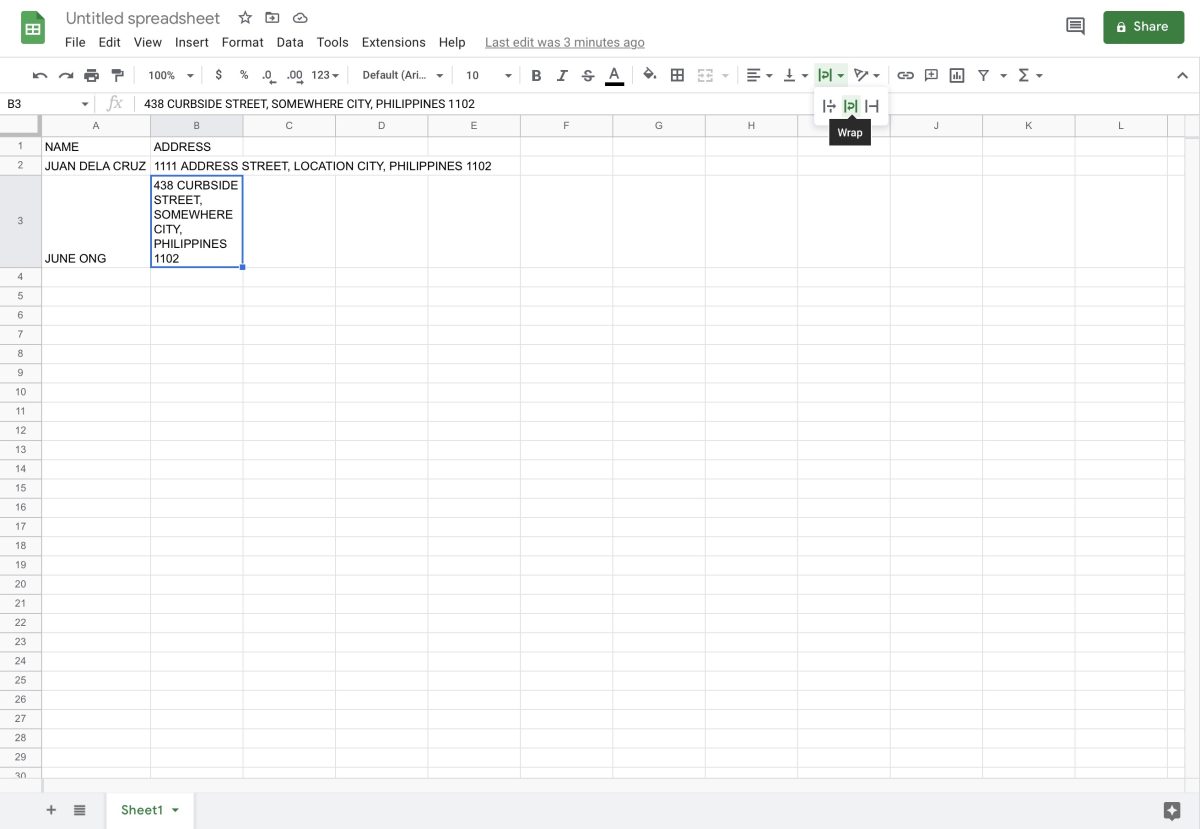Open the functions sigma menu
This screenshot has width=1200, height=829.
(1026, 75)
